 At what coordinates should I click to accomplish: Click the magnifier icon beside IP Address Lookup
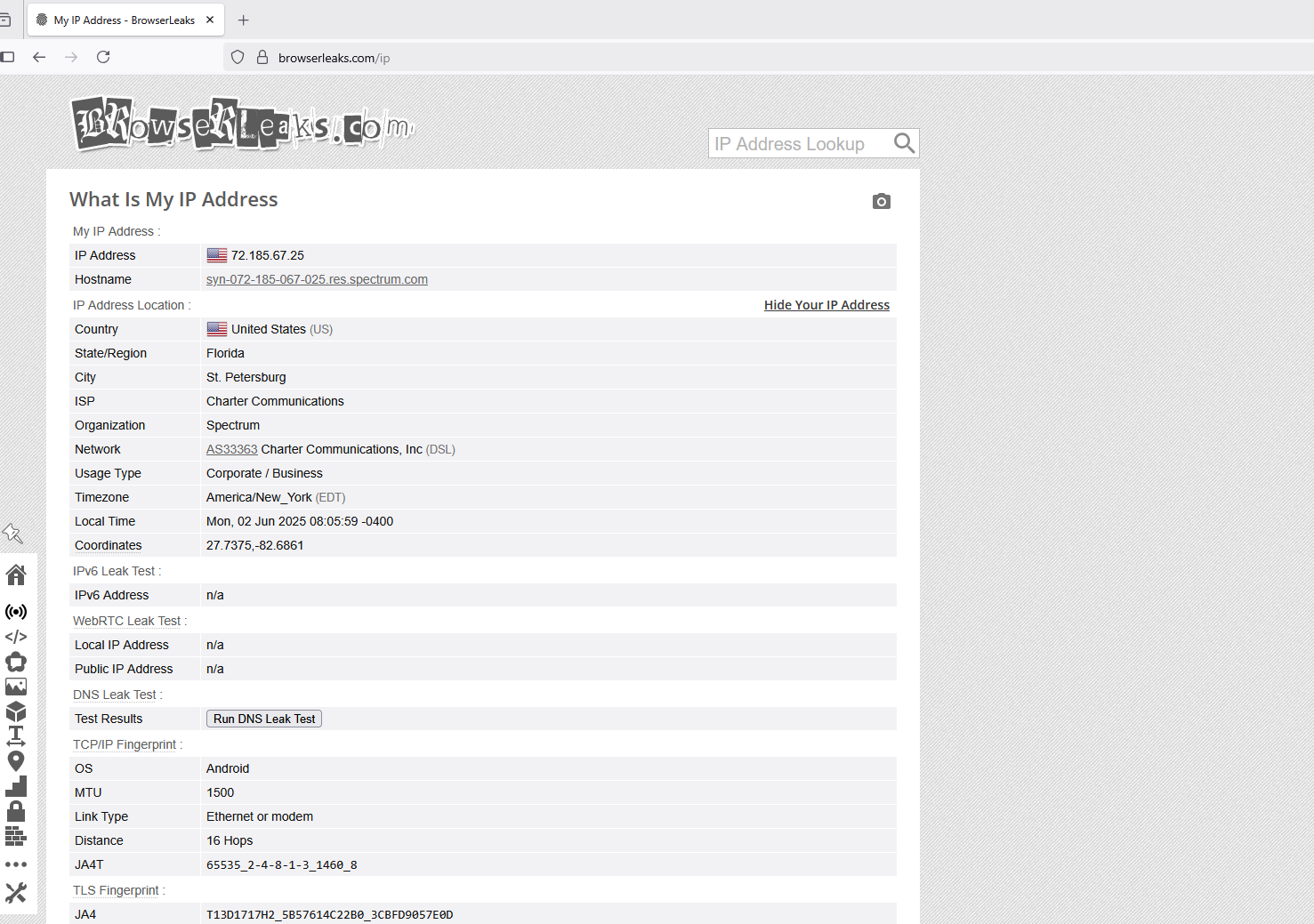click(x=904, y=143)
